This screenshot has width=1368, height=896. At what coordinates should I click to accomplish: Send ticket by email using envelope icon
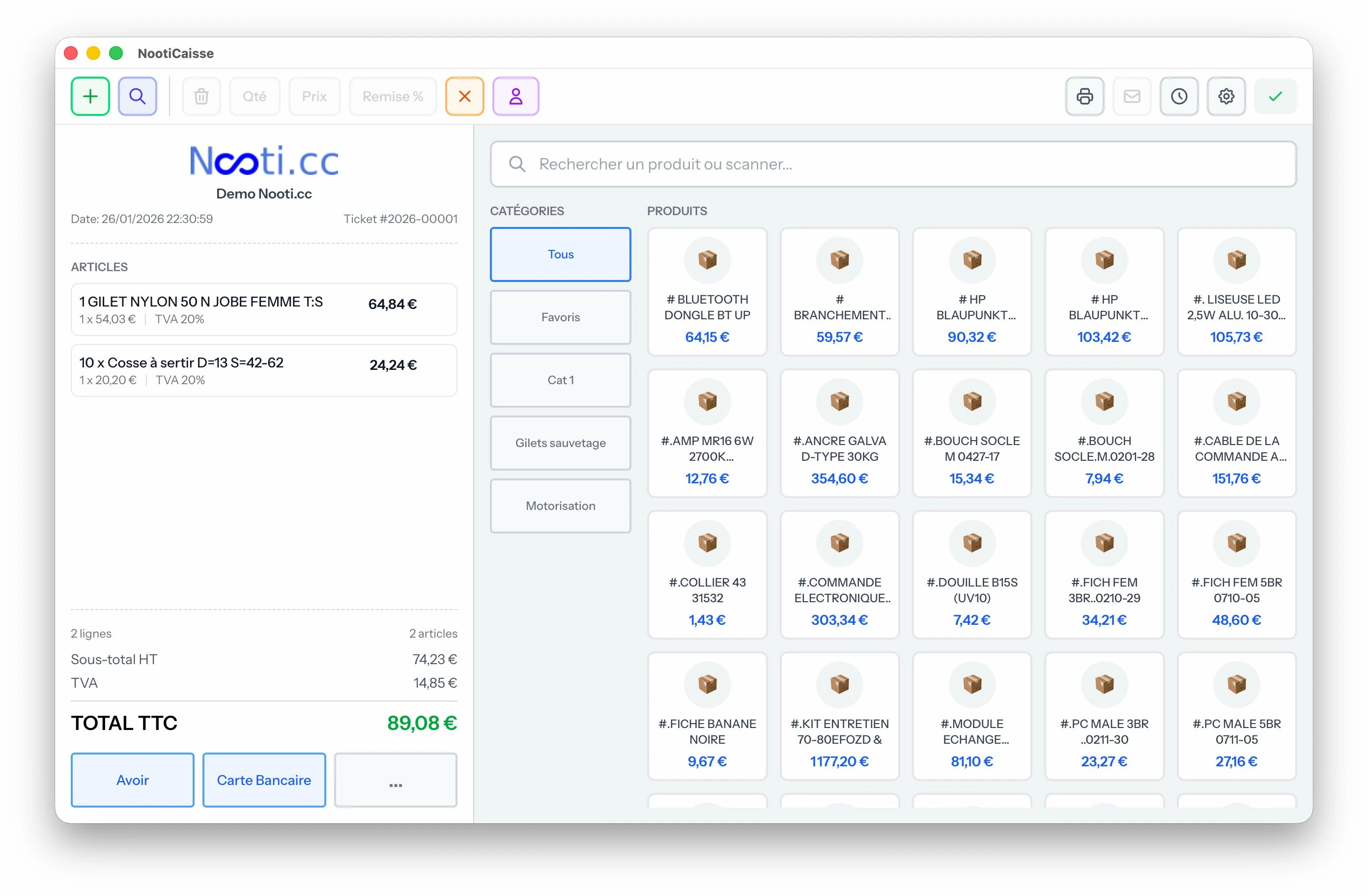point(1132,96)
